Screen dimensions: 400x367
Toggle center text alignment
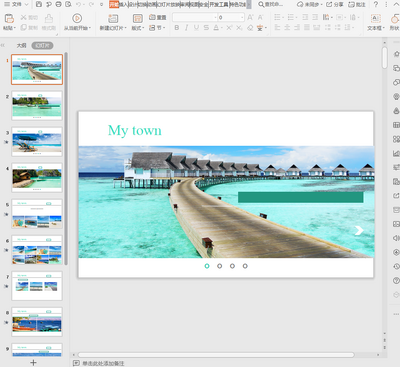pyautogui.click(x=287, y=28)
